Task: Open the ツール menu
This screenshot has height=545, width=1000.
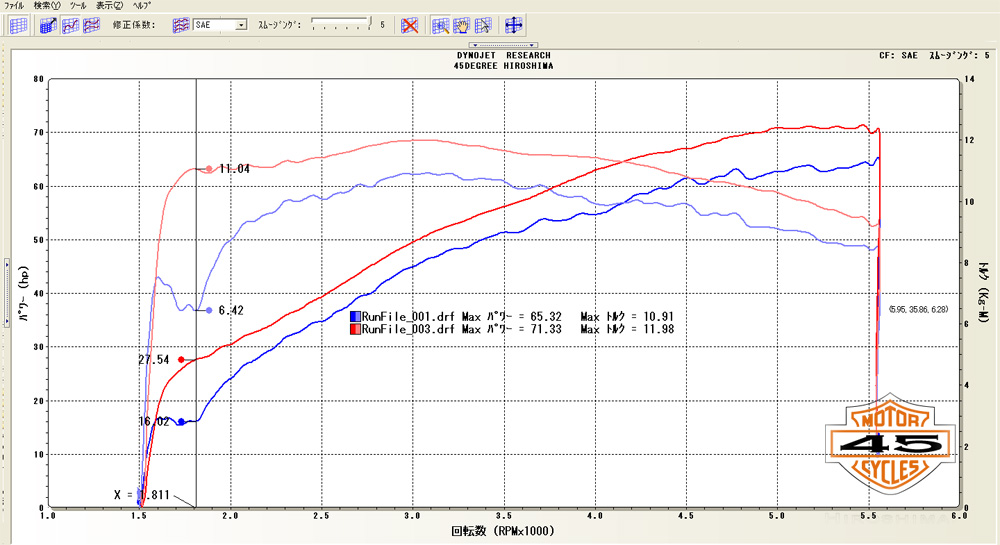Action: (x=78, y=6)
